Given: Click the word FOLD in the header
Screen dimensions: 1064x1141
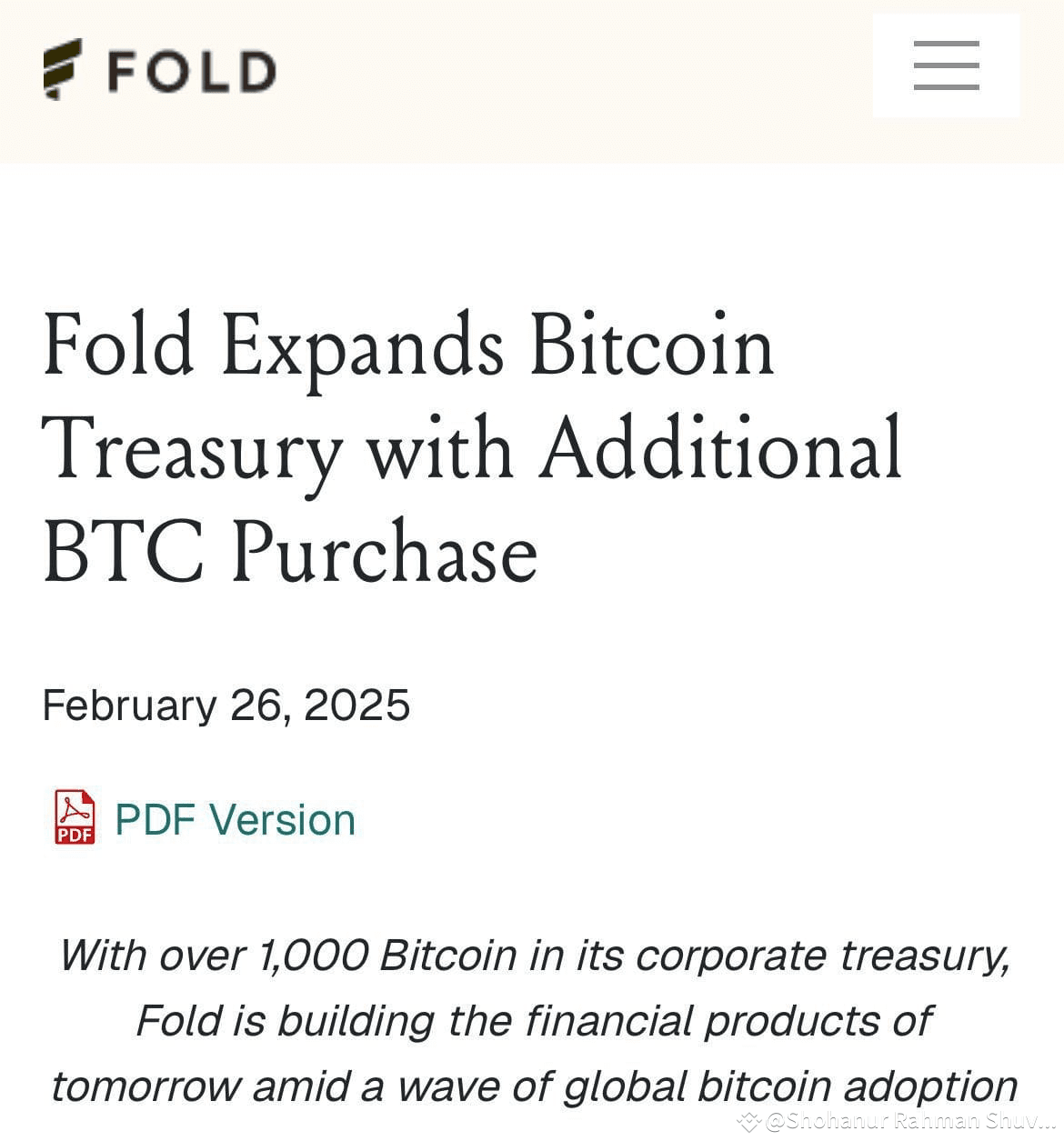Looking at the screenshot, I should [x=188, y=68].
